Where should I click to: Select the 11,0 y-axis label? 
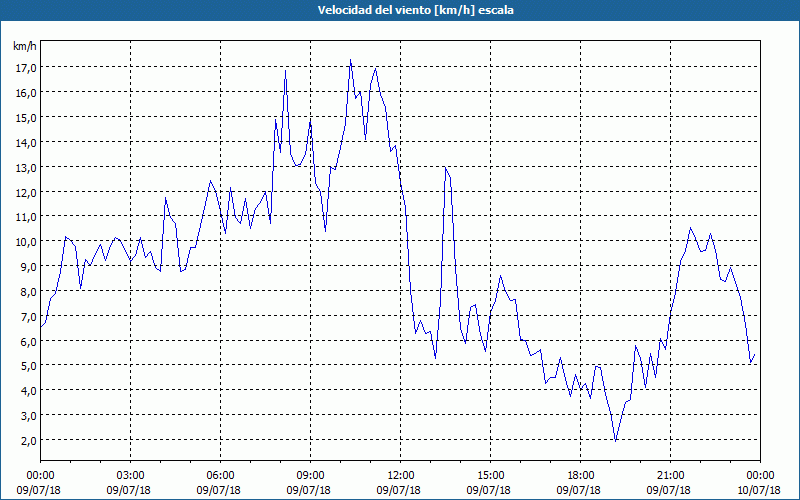click(26, 217)
